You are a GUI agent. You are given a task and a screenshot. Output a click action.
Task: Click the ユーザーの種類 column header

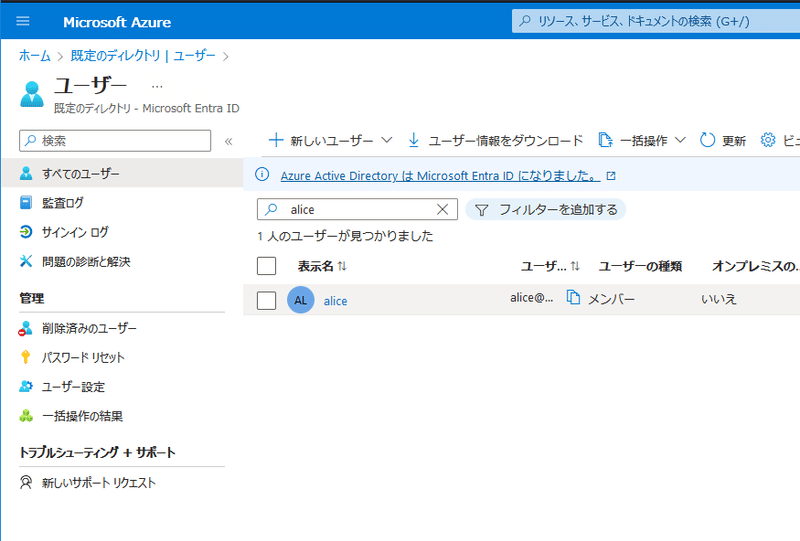[x=640, y=266]
